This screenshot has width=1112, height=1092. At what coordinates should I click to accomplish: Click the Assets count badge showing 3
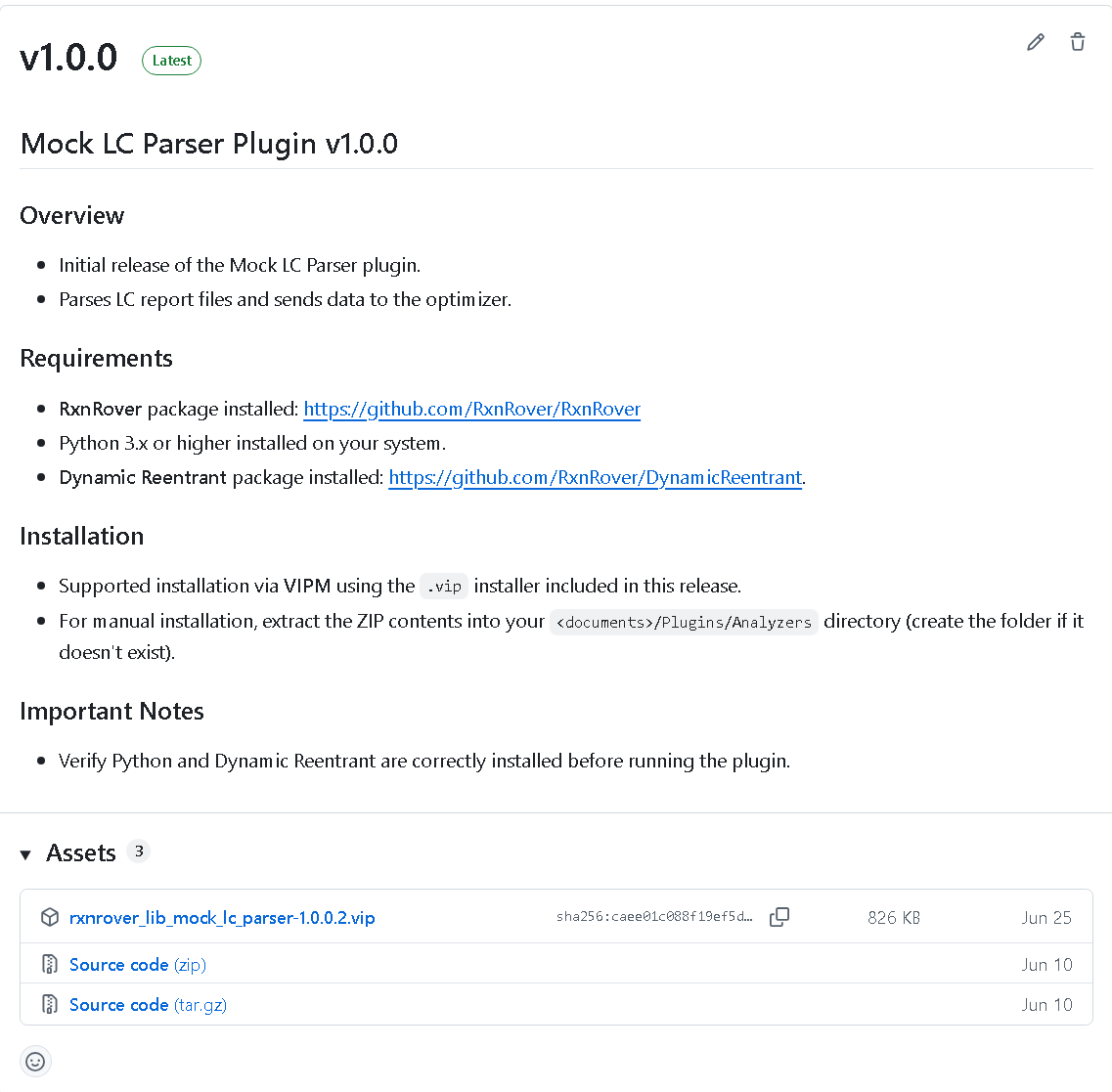pyautogui.click(x=138, y=851)
